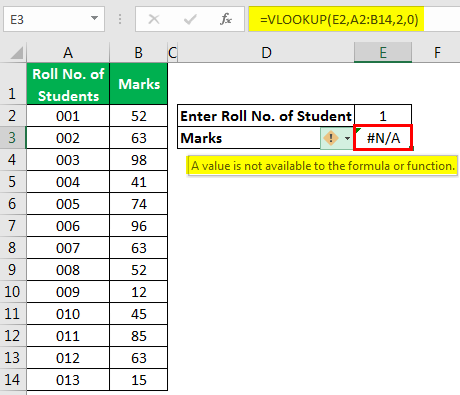Click cell containing roll number 007

tap(68, 248)
